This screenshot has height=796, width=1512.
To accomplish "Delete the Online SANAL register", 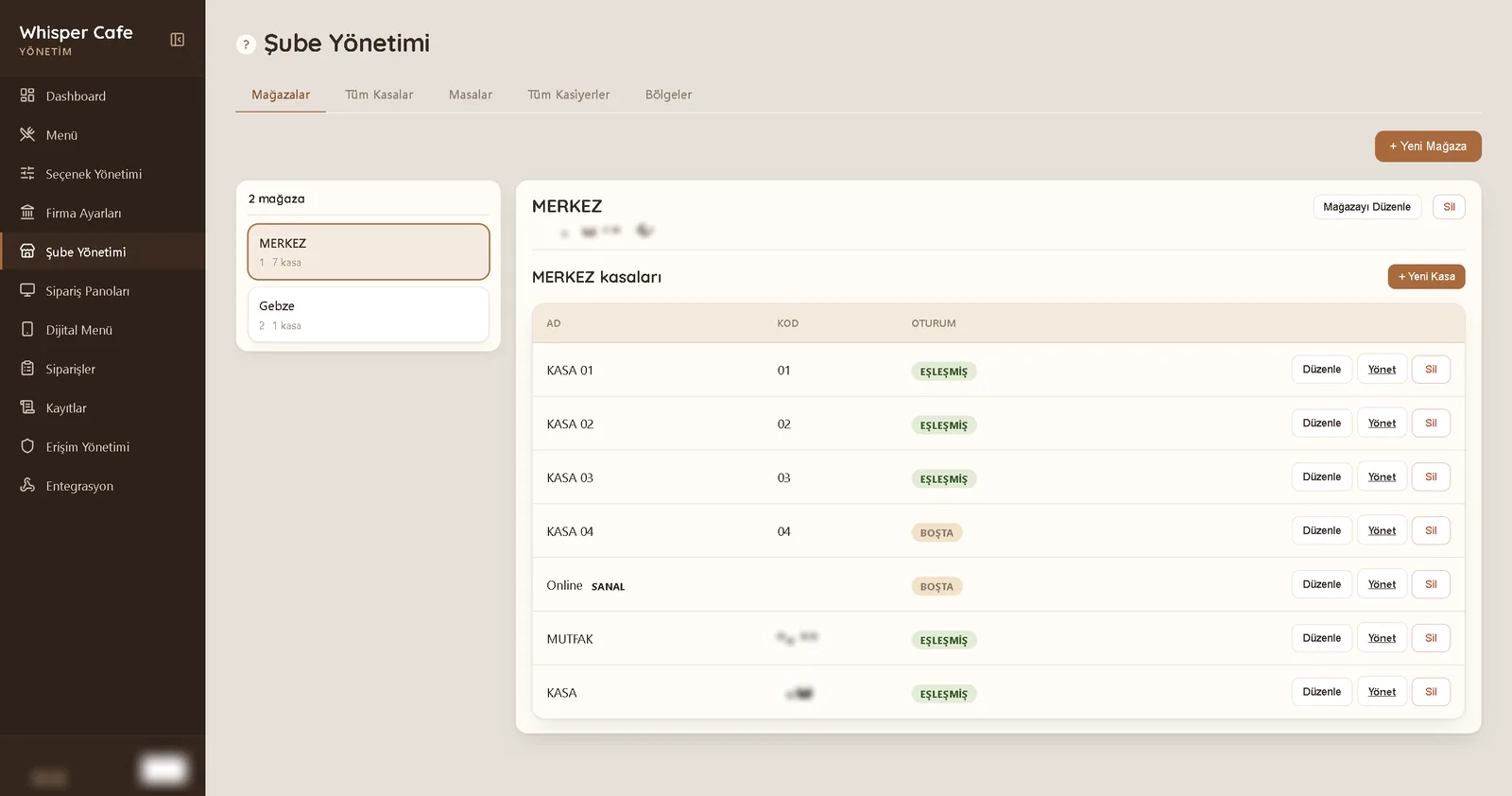I will (x=1431, y=584).
